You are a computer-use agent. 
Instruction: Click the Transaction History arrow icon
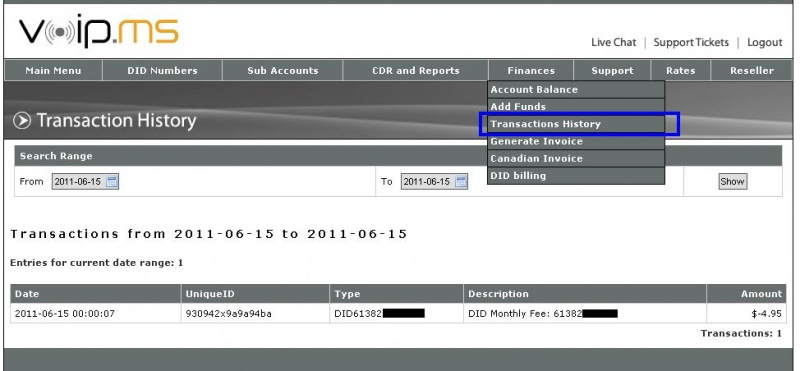point(22,121)
